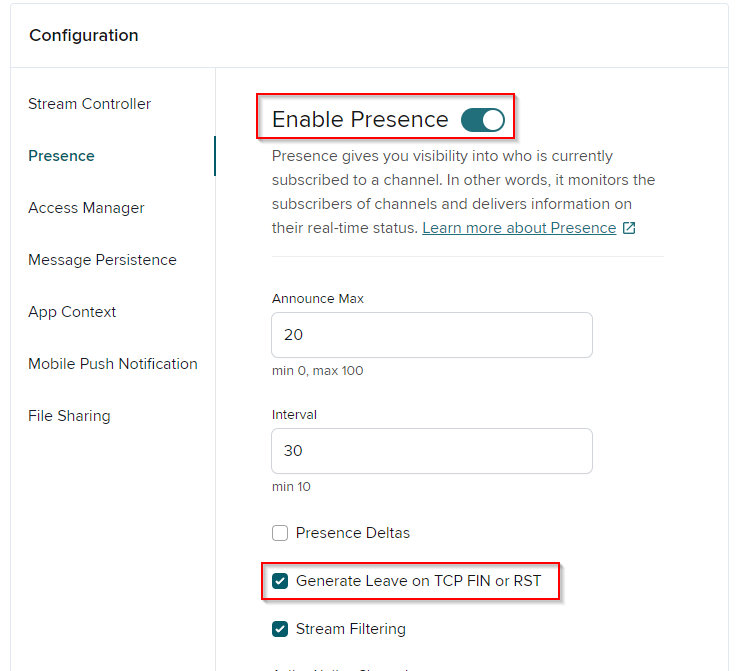The width and height of the screenshot is (747, 671).
Task: Click the Announce Max input field
Action: pos(431,335)
